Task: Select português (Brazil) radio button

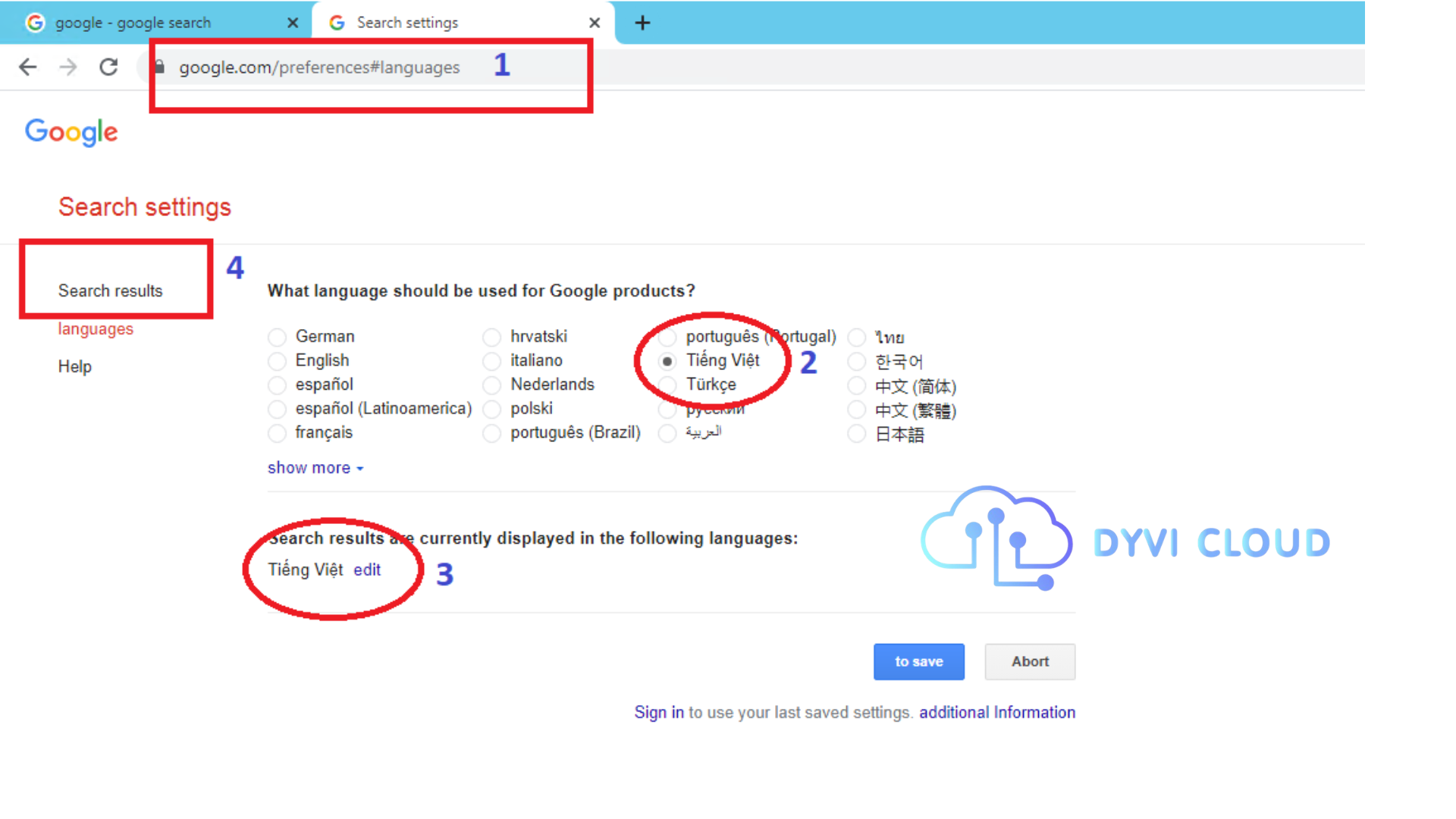Action: coord(491,434)
